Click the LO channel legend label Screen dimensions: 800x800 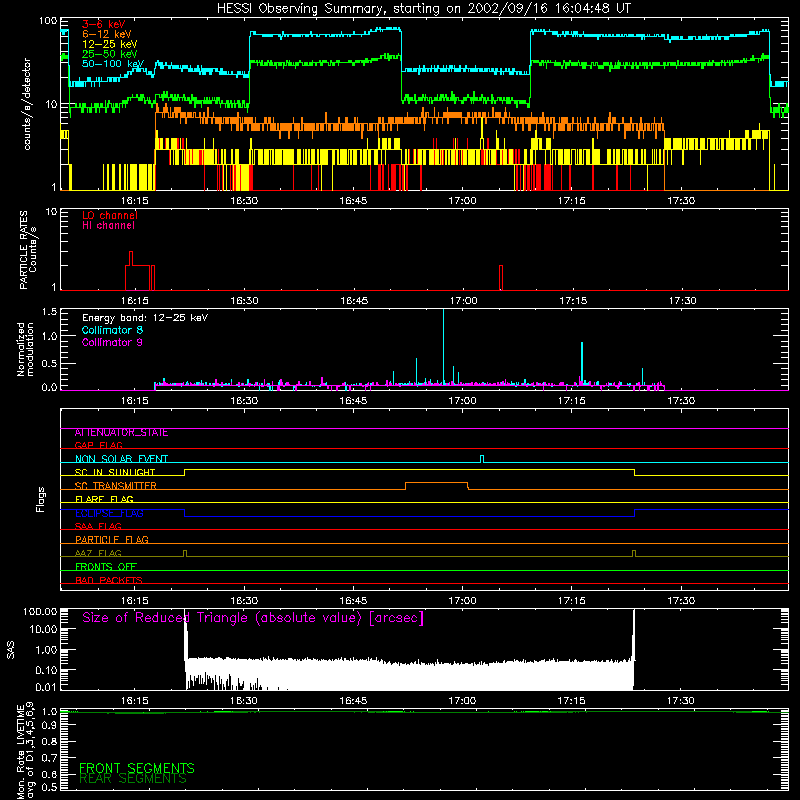pos(110,215)
